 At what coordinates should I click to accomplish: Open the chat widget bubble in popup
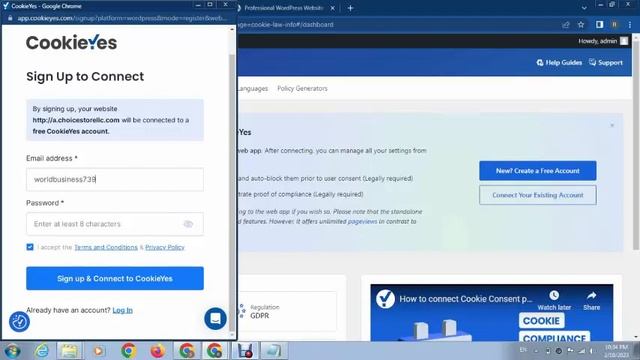[x=215, y=318]
